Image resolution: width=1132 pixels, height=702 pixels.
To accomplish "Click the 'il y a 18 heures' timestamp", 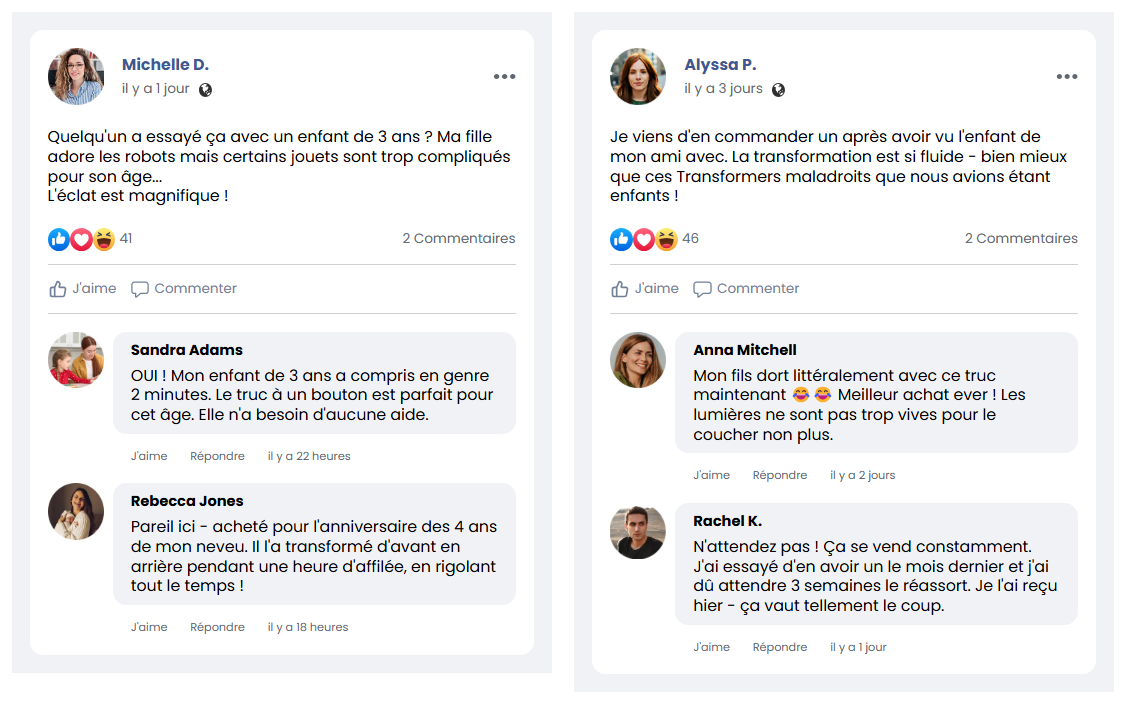I will click(308, 627).
